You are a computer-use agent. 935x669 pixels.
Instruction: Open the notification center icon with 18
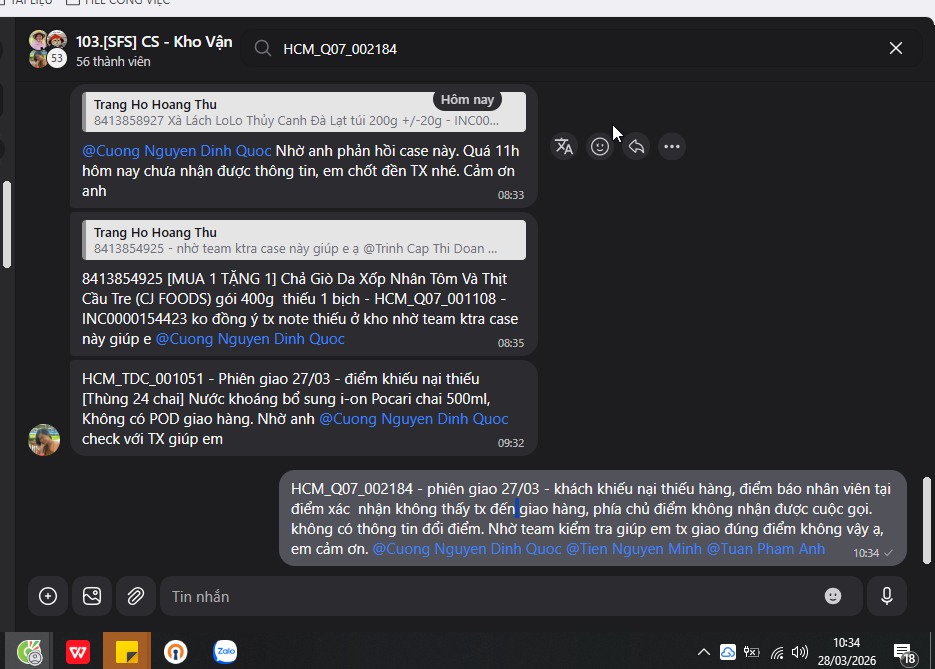click(903, 653)
